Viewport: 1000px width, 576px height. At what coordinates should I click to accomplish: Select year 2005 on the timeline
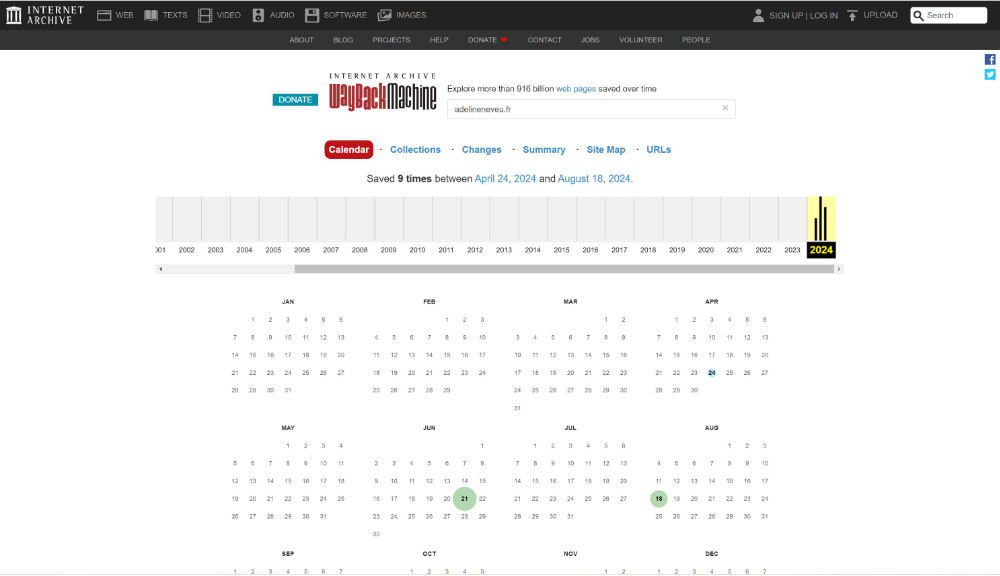(273, 250)
